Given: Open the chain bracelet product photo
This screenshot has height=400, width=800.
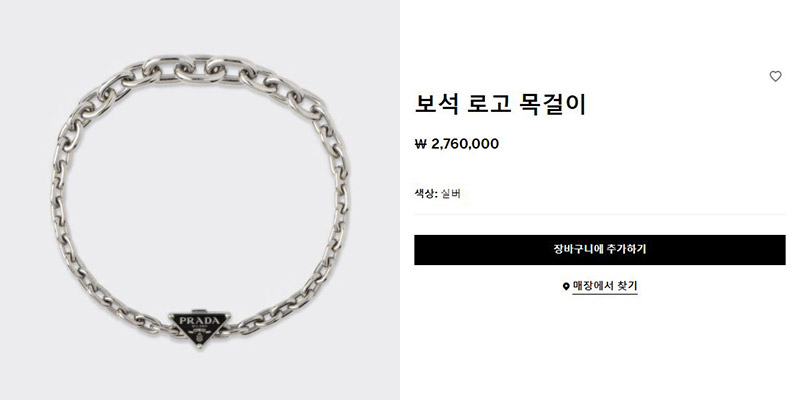Looking at the screenshot, I should pyautogui.click(x=199, y=200).
